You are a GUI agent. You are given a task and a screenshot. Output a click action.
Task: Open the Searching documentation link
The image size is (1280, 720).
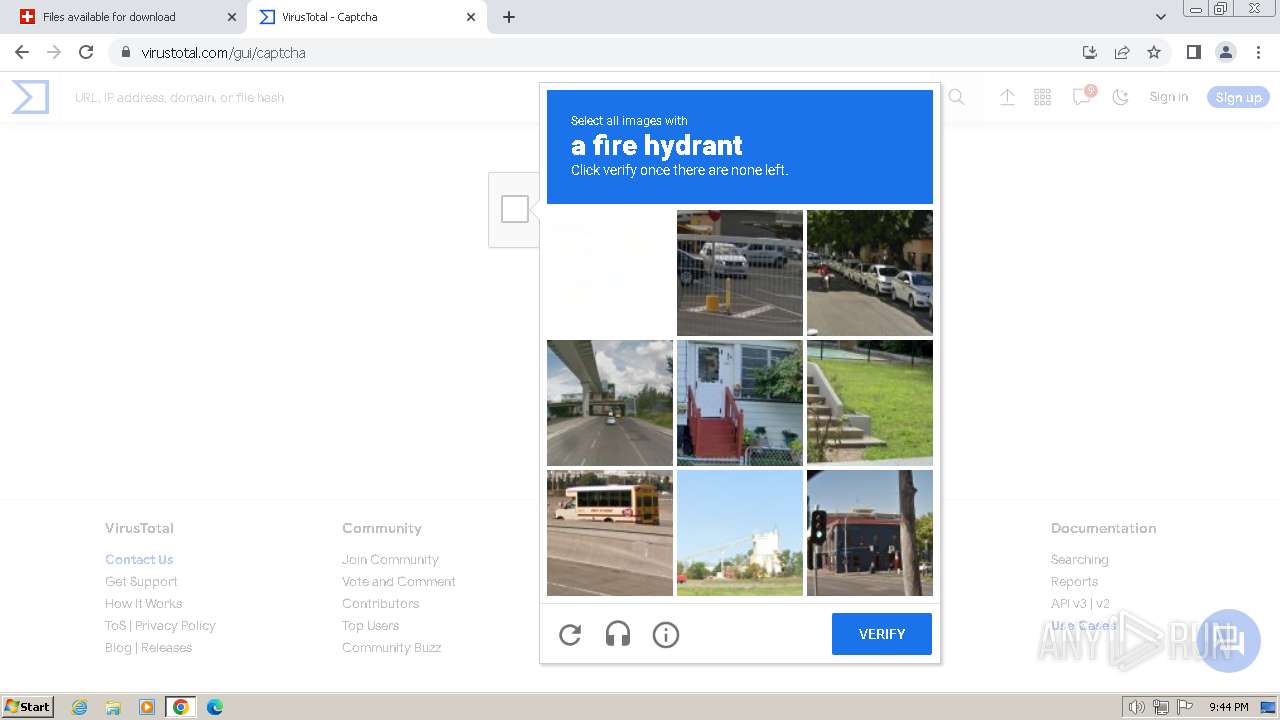point(1079,559)
